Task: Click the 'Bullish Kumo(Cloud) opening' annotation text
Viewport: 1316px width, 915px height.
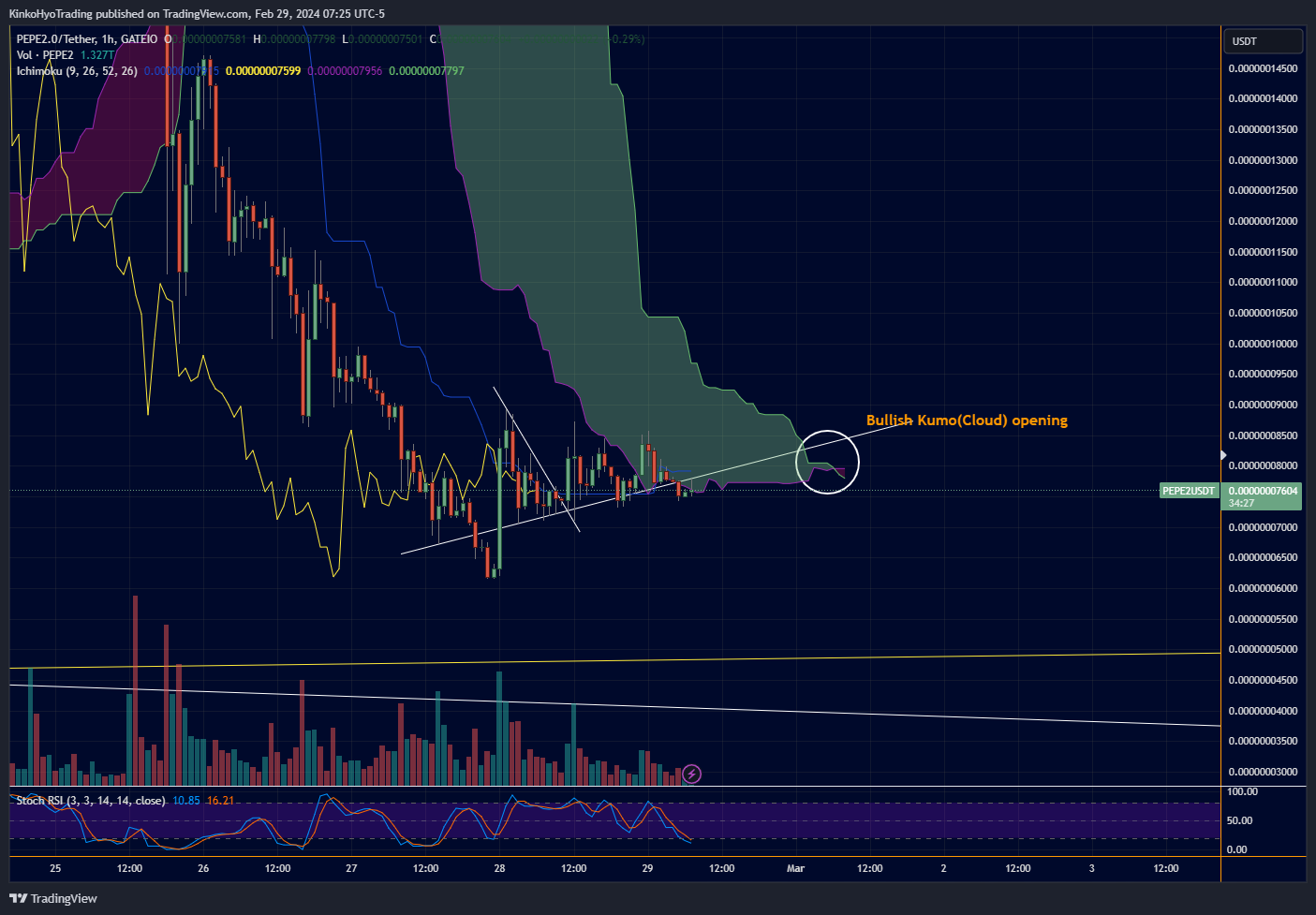Action: (x=967, y=420)
